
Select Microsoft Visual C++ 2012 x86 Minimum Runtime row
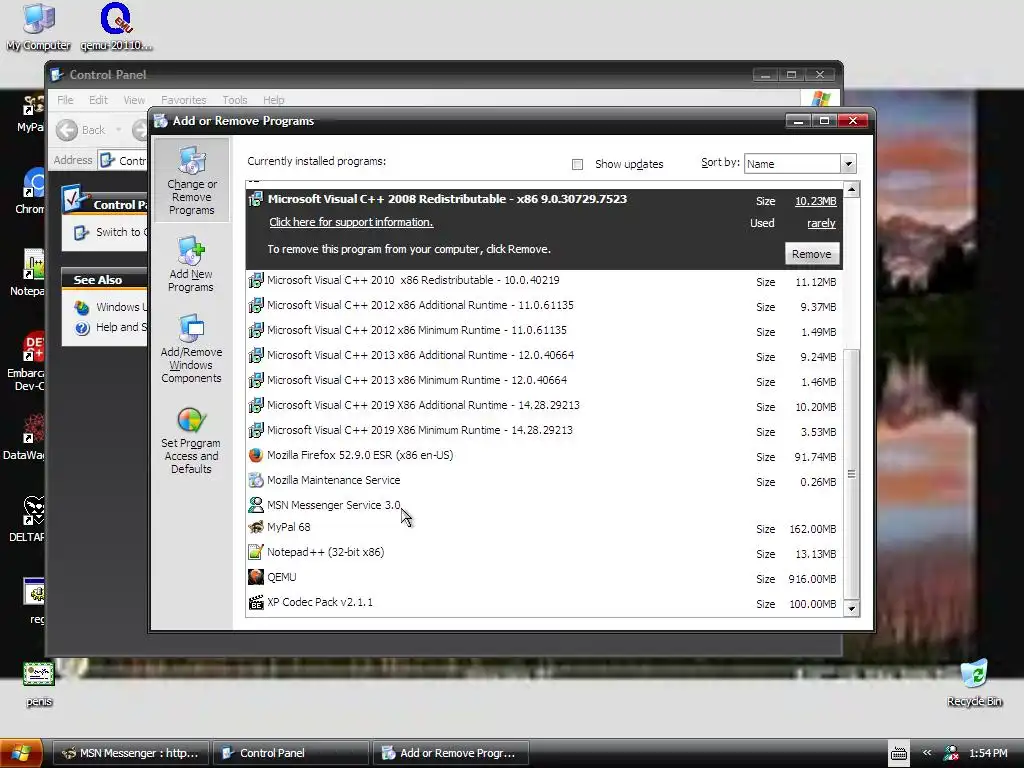pyautogui.click(x=544, y=330)
